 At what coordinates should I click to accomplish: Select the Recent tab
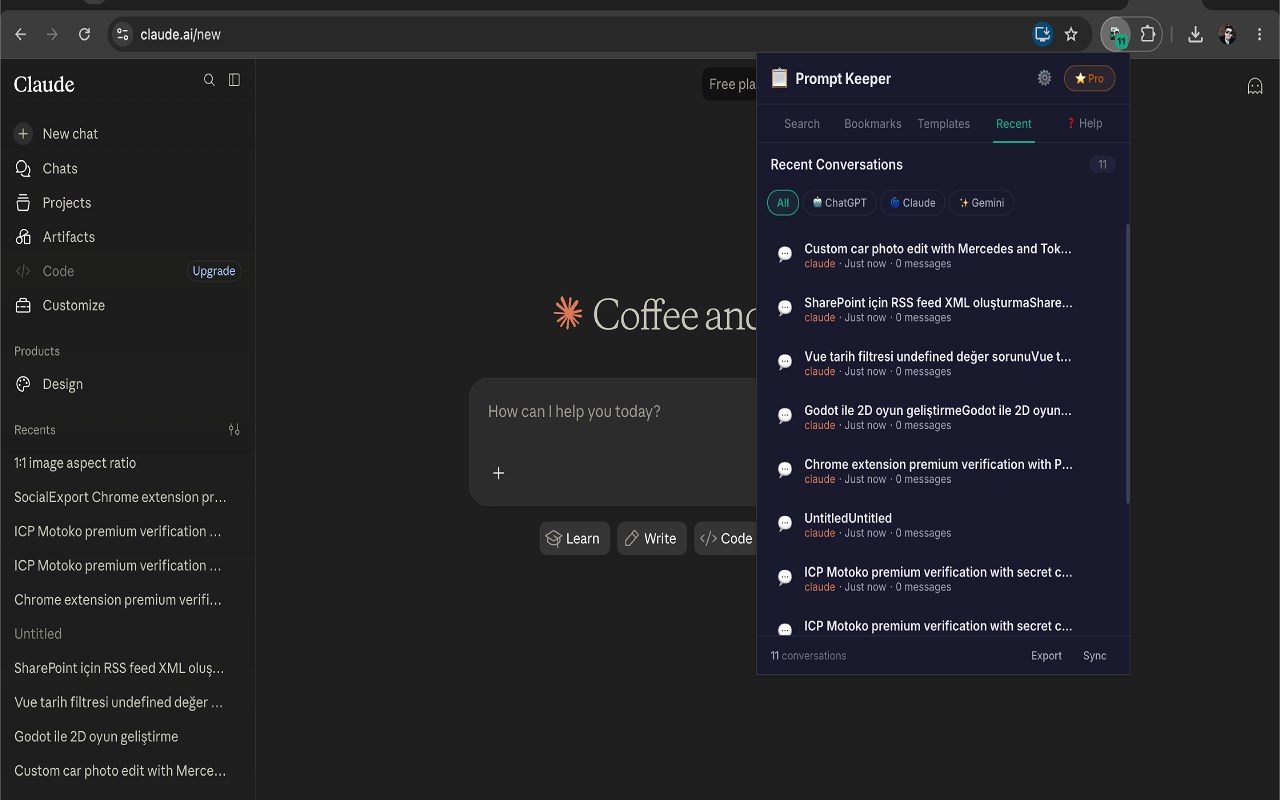point(1014,124)
